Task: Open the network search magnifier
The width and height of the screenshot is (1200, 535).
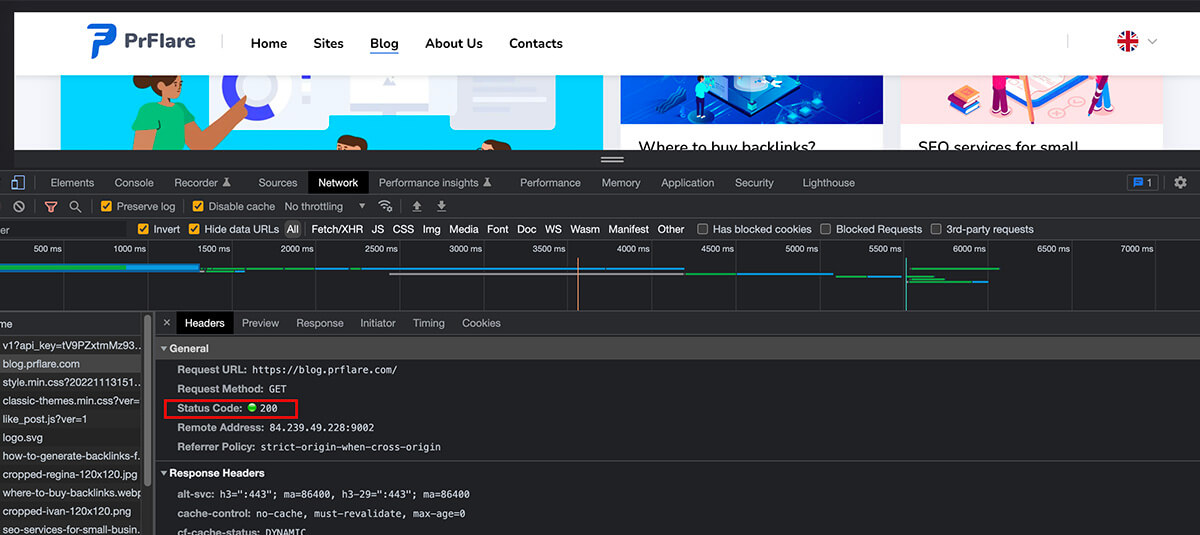Action: click(x=75, y=207)
